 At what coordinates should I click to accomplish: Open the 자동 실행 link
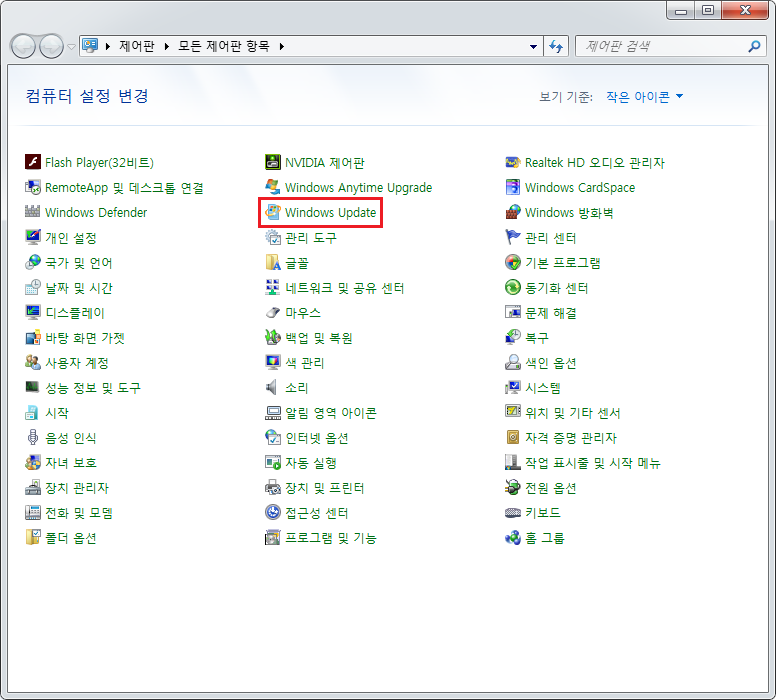(310, 462)
